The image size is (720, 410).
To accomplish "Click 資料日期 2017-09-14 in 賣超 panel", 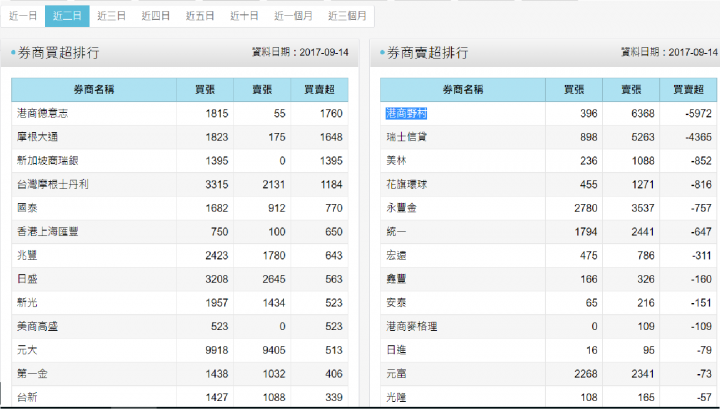I will tap(669, 52).
